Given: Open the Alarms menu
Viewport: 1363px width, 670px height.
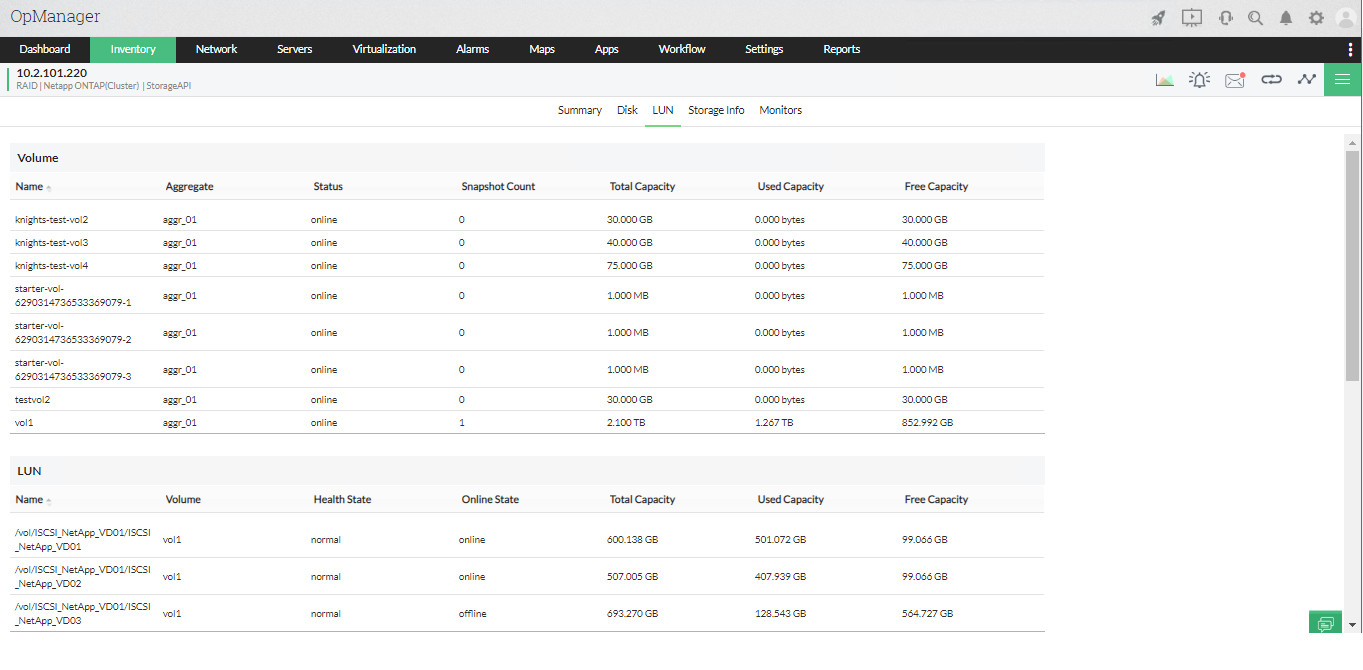Looking at the screenshot, I should pos(472,49).
